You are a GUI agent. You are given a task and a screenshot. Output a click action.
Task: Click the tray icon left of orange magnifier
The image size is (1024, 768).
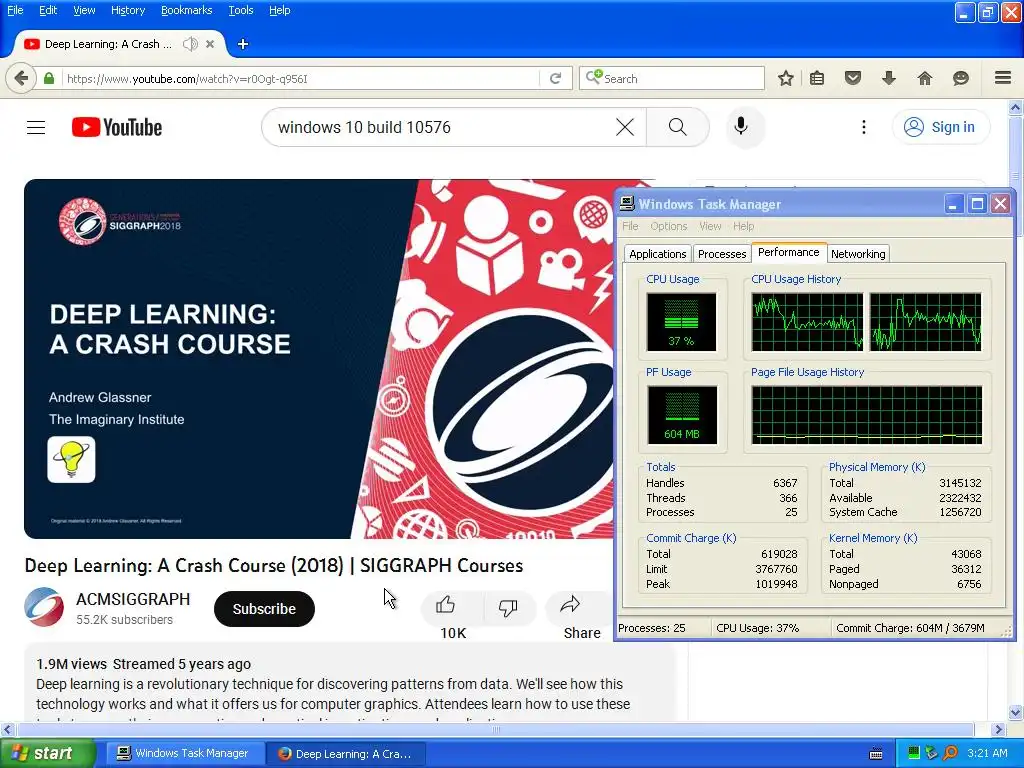[932, 753]
